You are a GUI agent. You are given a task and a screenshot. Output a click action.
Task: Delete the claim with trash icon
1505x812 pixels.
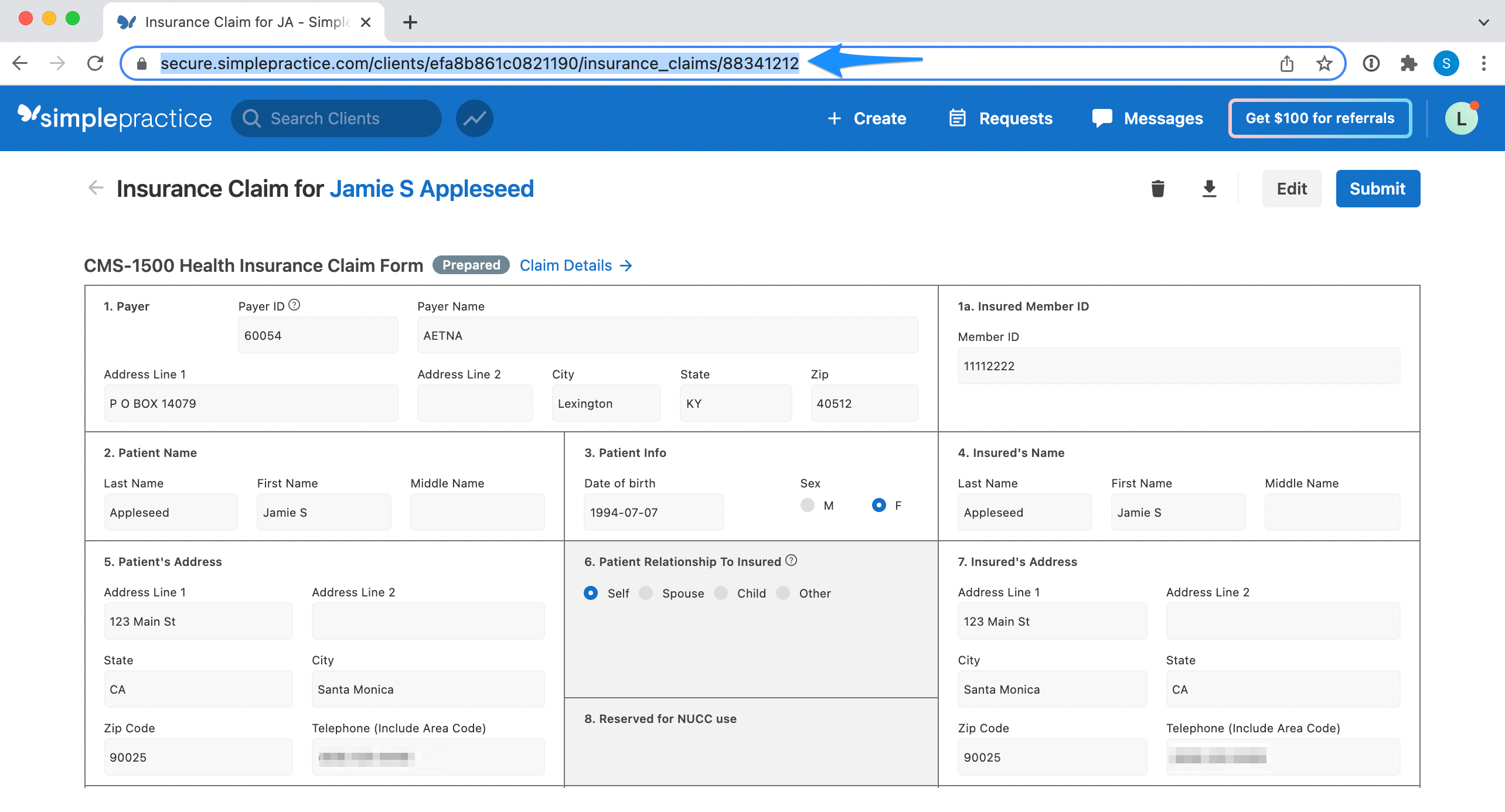[1157, 189]
